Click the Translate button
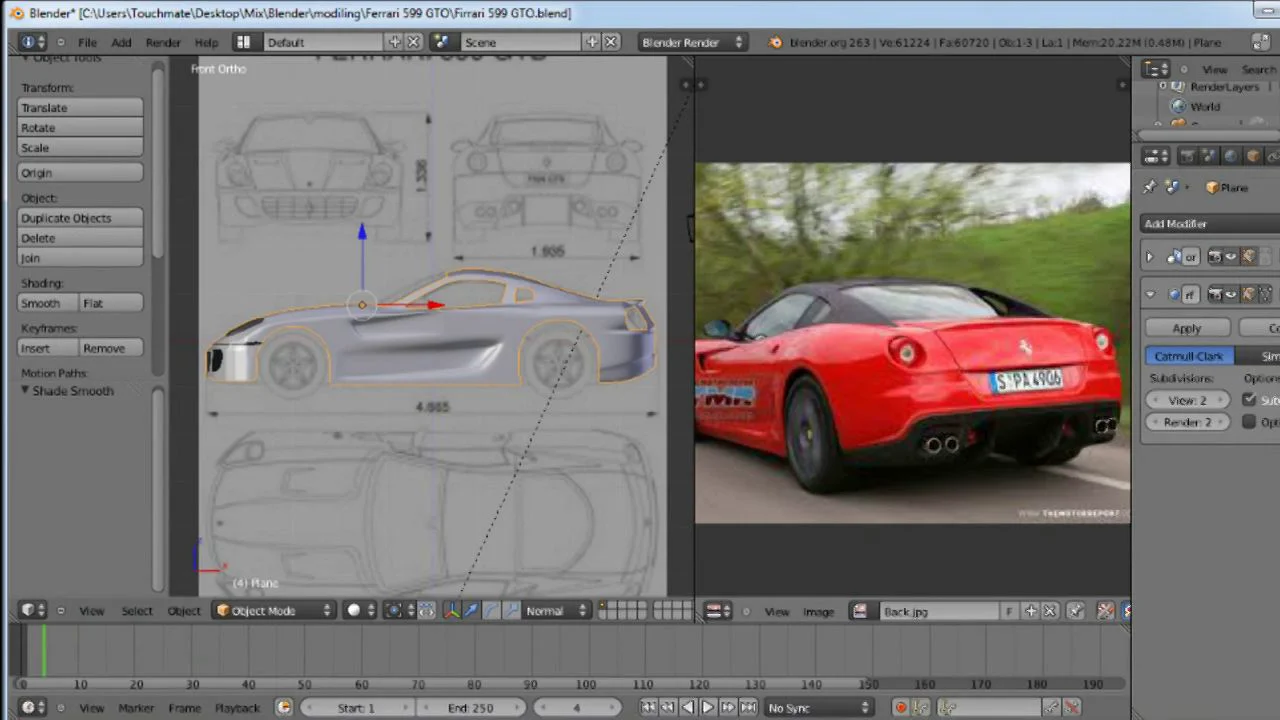Image resolution: width=1280 pixels, height=720 pixels. coord(80,107)
